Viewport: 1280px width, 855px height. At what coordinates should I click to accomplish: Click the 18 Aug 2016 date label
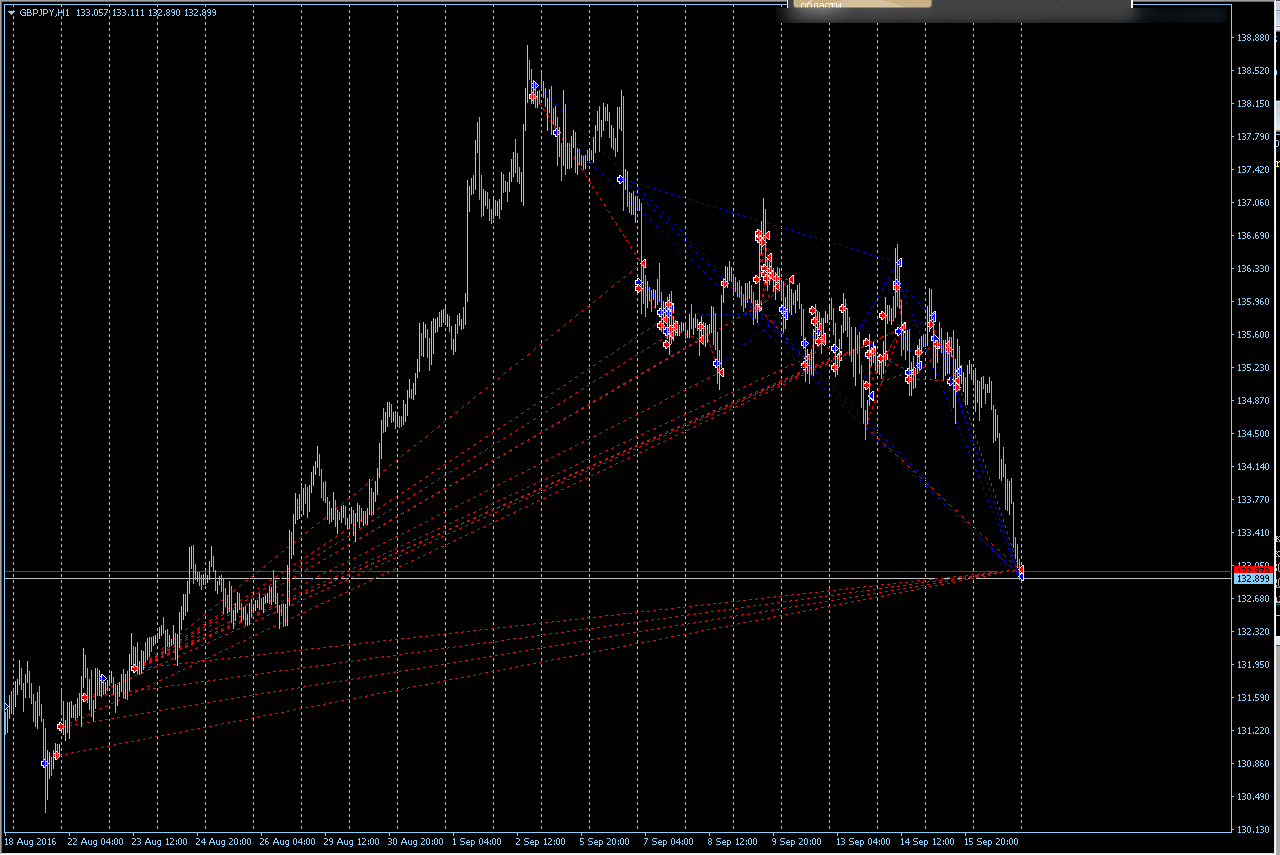tap(30, 842)
